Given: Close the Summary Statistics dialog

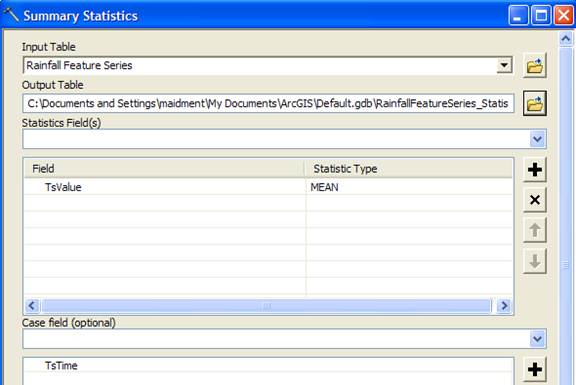Looking at the screenshot, I should click(x=564, y=16).
